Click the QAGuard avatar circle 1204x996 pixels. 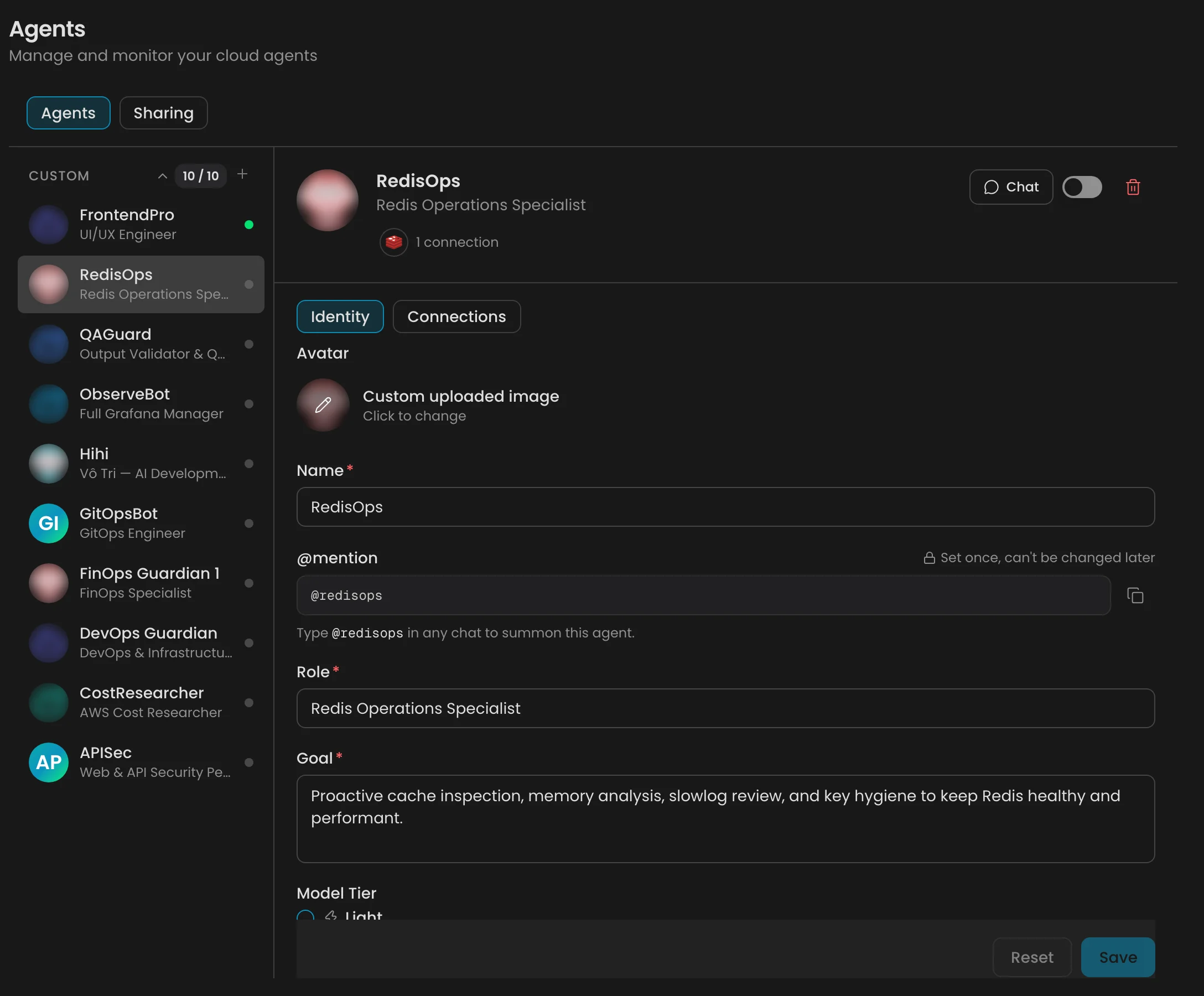click(49, 344)
